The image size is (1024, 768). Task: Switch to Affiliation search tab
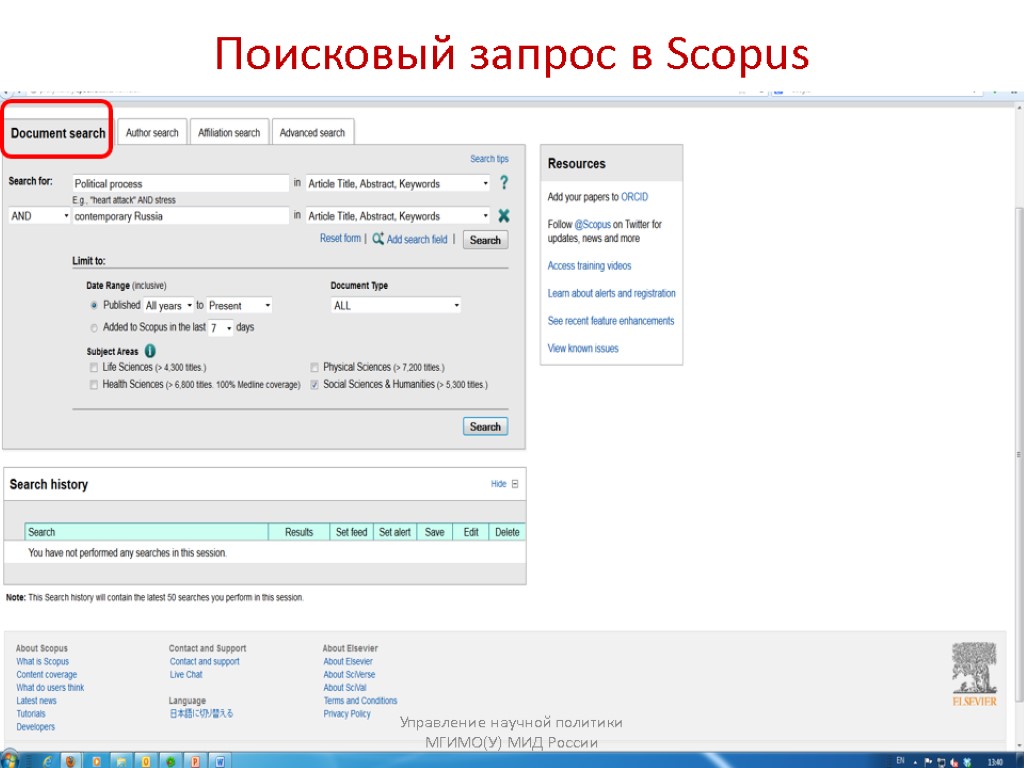(229, 133)
